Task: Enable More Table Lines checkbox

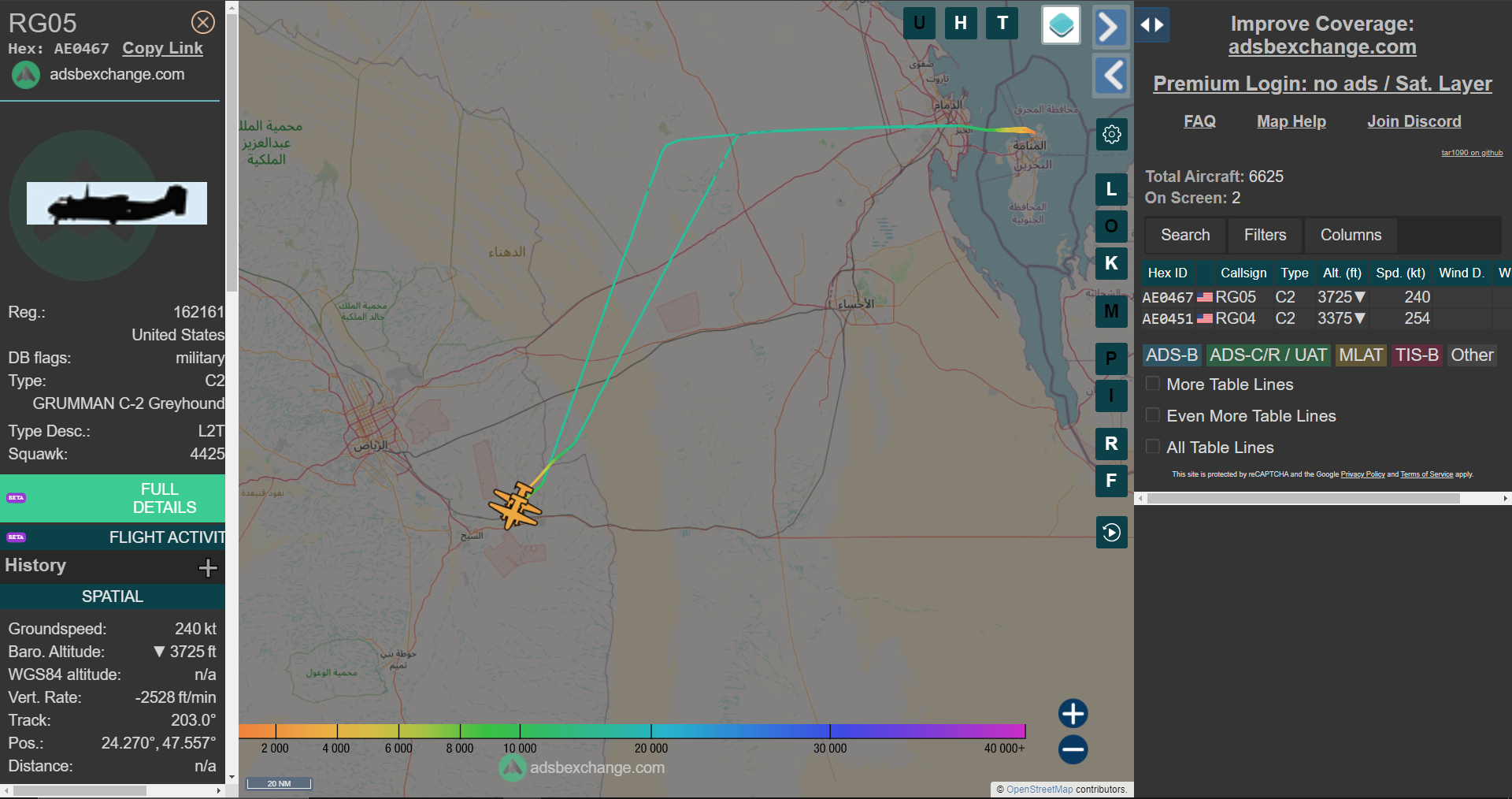Action: [1153, 384]
